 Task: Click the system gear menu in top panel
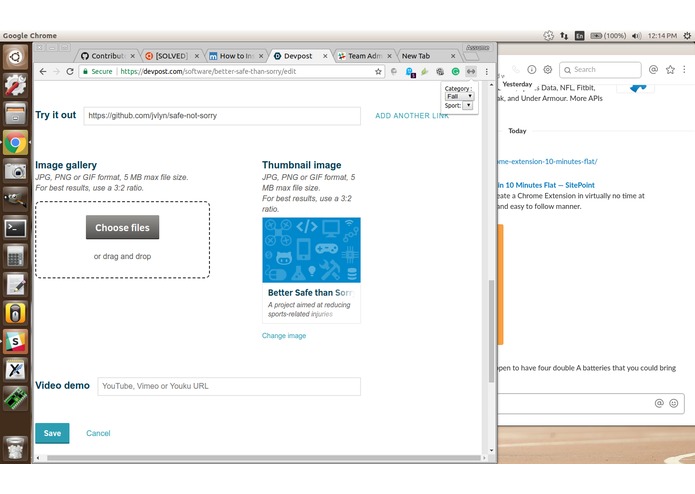tap(687, 35)
